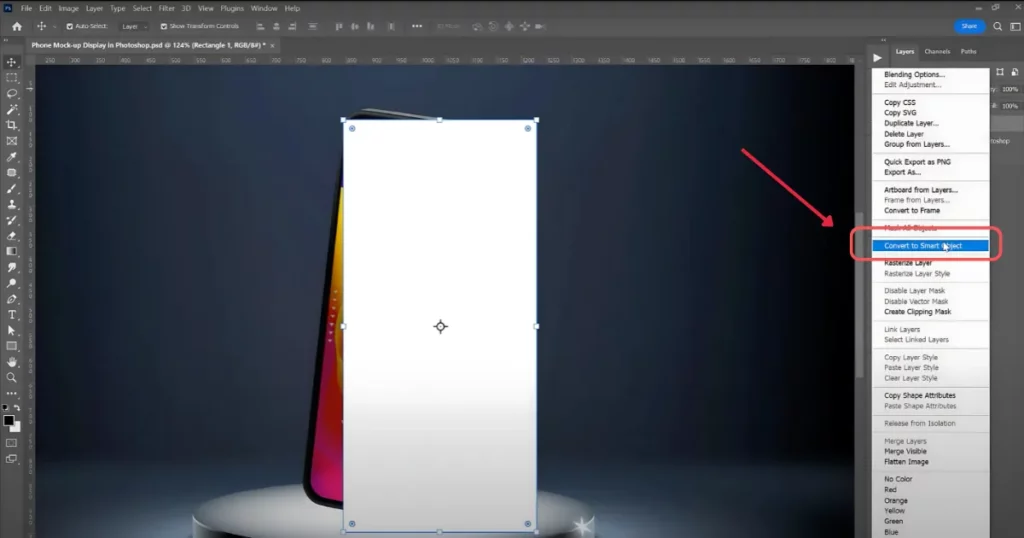Select the Lasso tool
1024x538 pixels.
point(12,93)
